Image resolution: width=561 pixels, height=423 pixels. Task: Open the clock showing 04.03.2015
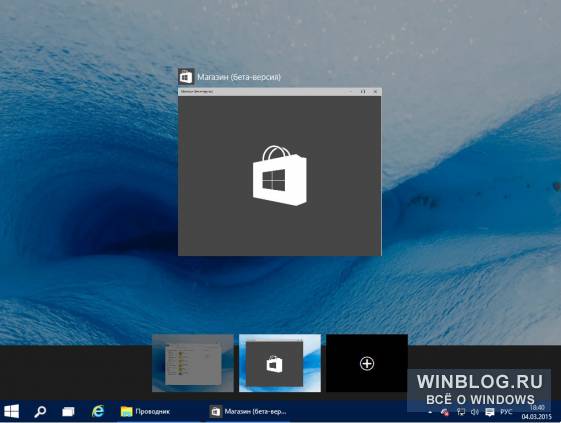tap(536, 412)
